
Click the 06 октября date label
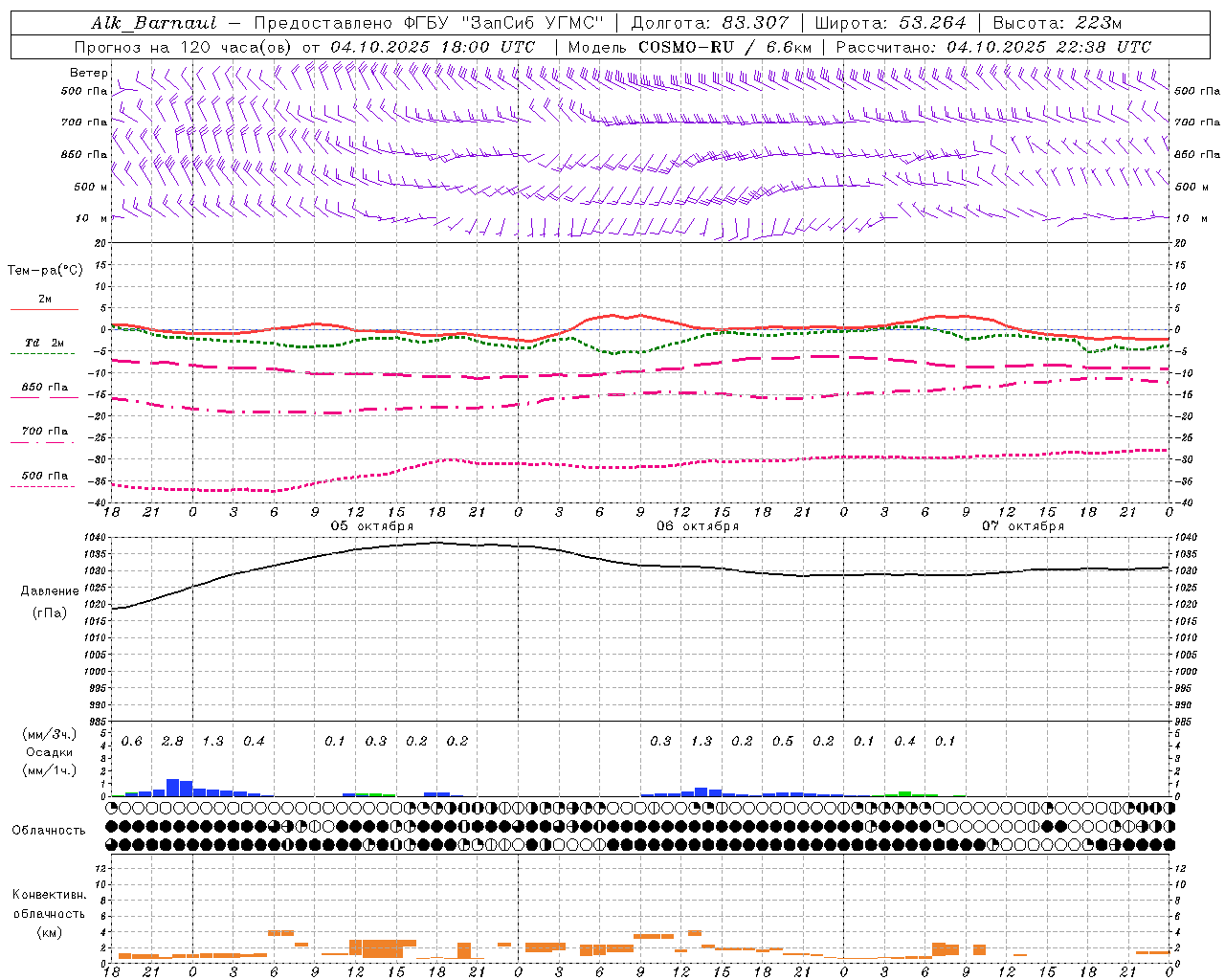pyautogui.click(x=698, y=525)
